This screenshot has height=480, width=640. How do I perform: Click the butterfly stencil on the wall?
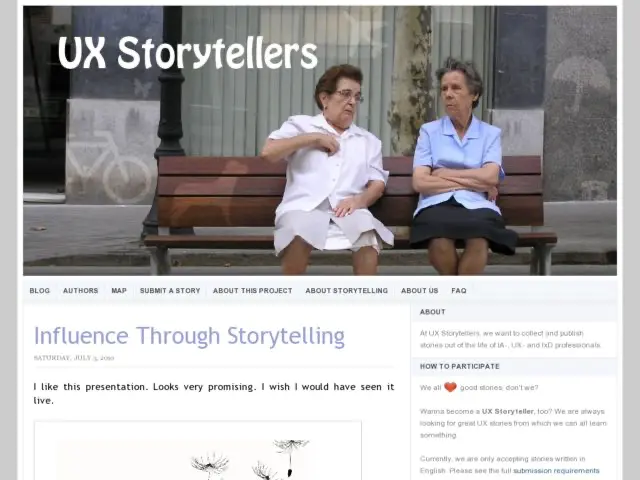[142, 88]
